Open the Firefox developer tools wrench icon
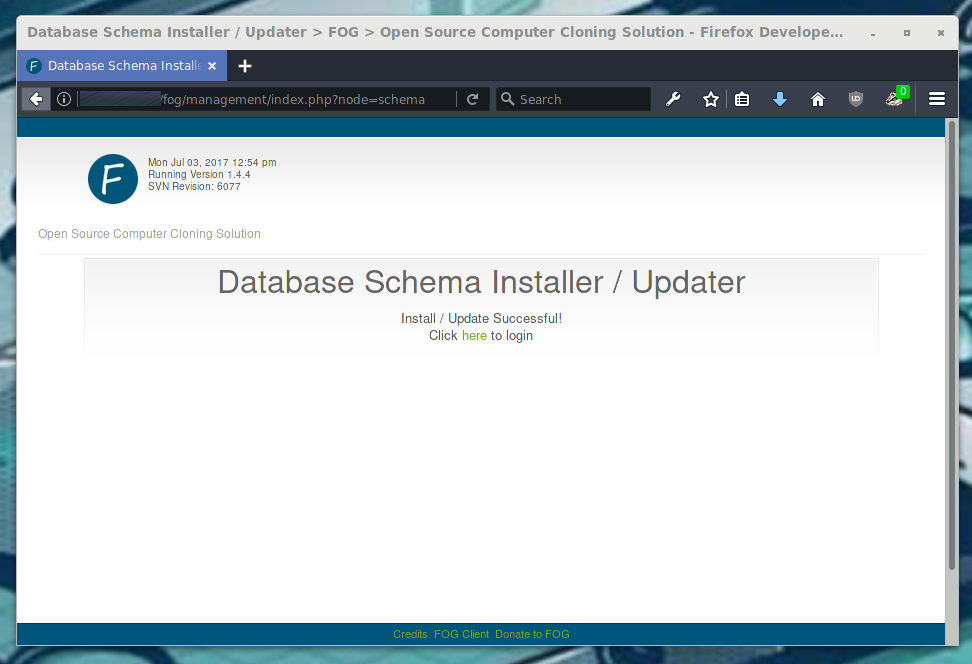The height and width of the screenshot is (664, 972). pyautogui.click(x=673, y=99)
